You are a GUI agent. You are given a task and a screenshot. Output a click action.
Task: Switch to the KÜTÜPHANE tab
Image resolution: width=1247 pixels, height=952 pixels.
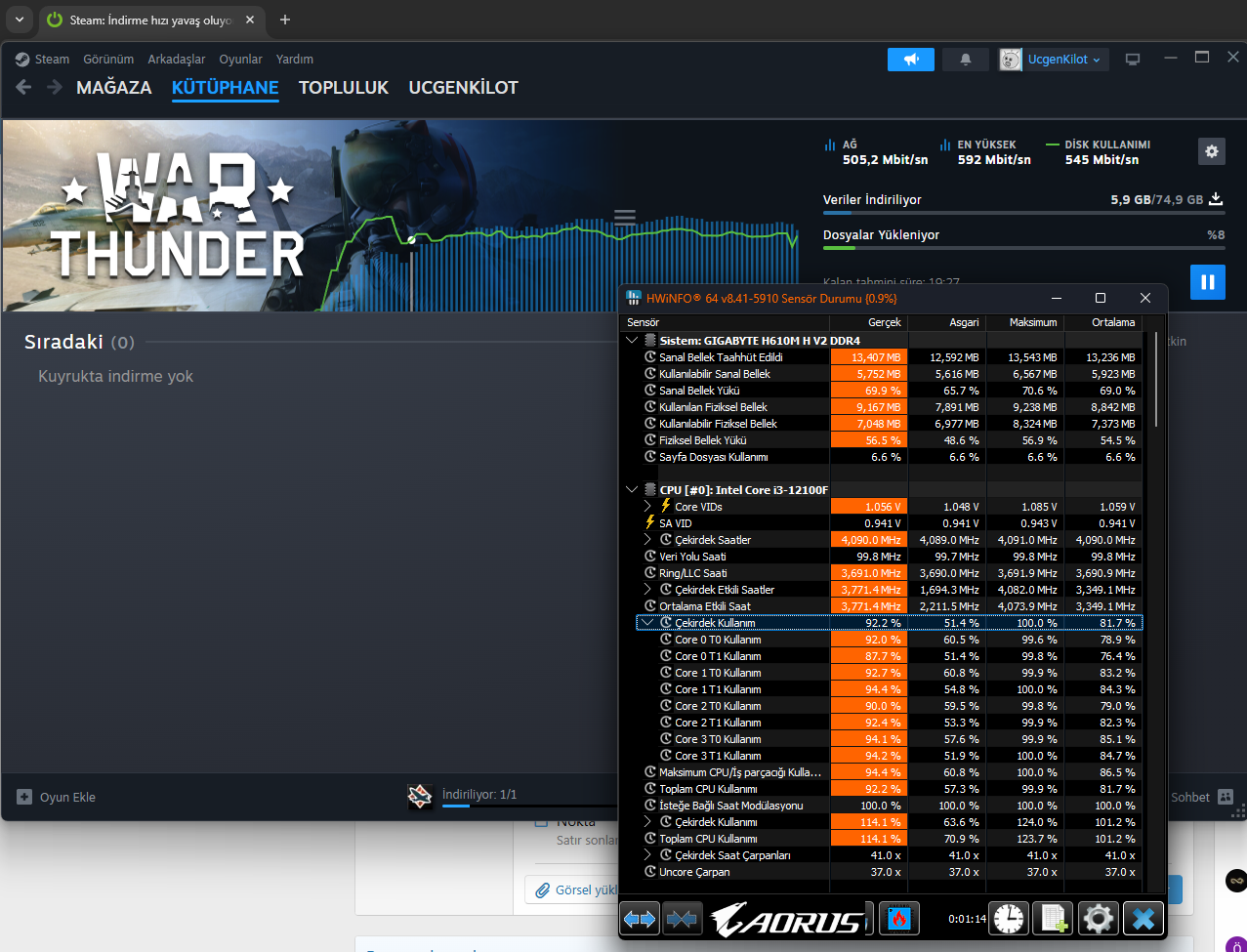[226, 88]
